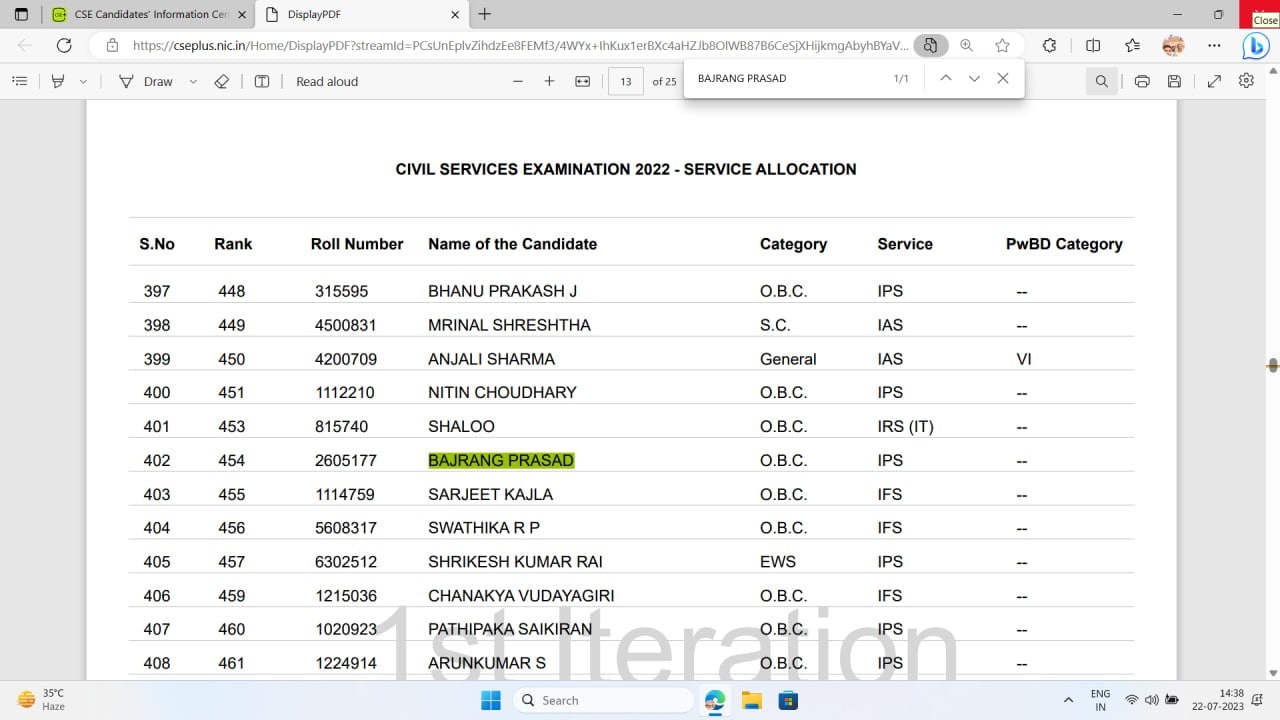Expand highlight color dropdown arrow
Viewport: 1280px width, 720px height.
click(x=83, y=81)
